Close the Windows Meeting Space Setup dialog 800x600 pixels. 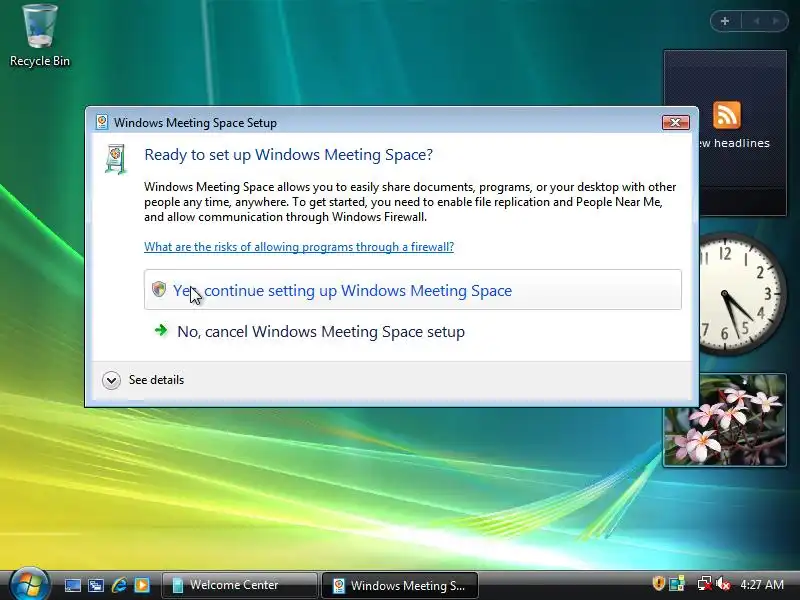click(x=675, y=122)
